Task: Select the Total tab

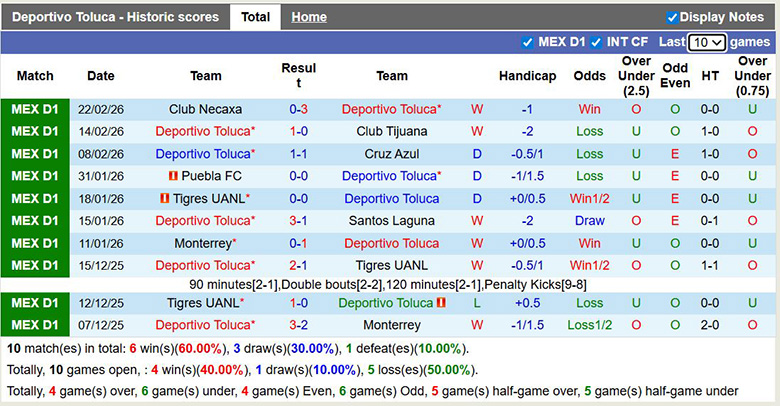Action: pyautogui.click(x=255, y=17)
